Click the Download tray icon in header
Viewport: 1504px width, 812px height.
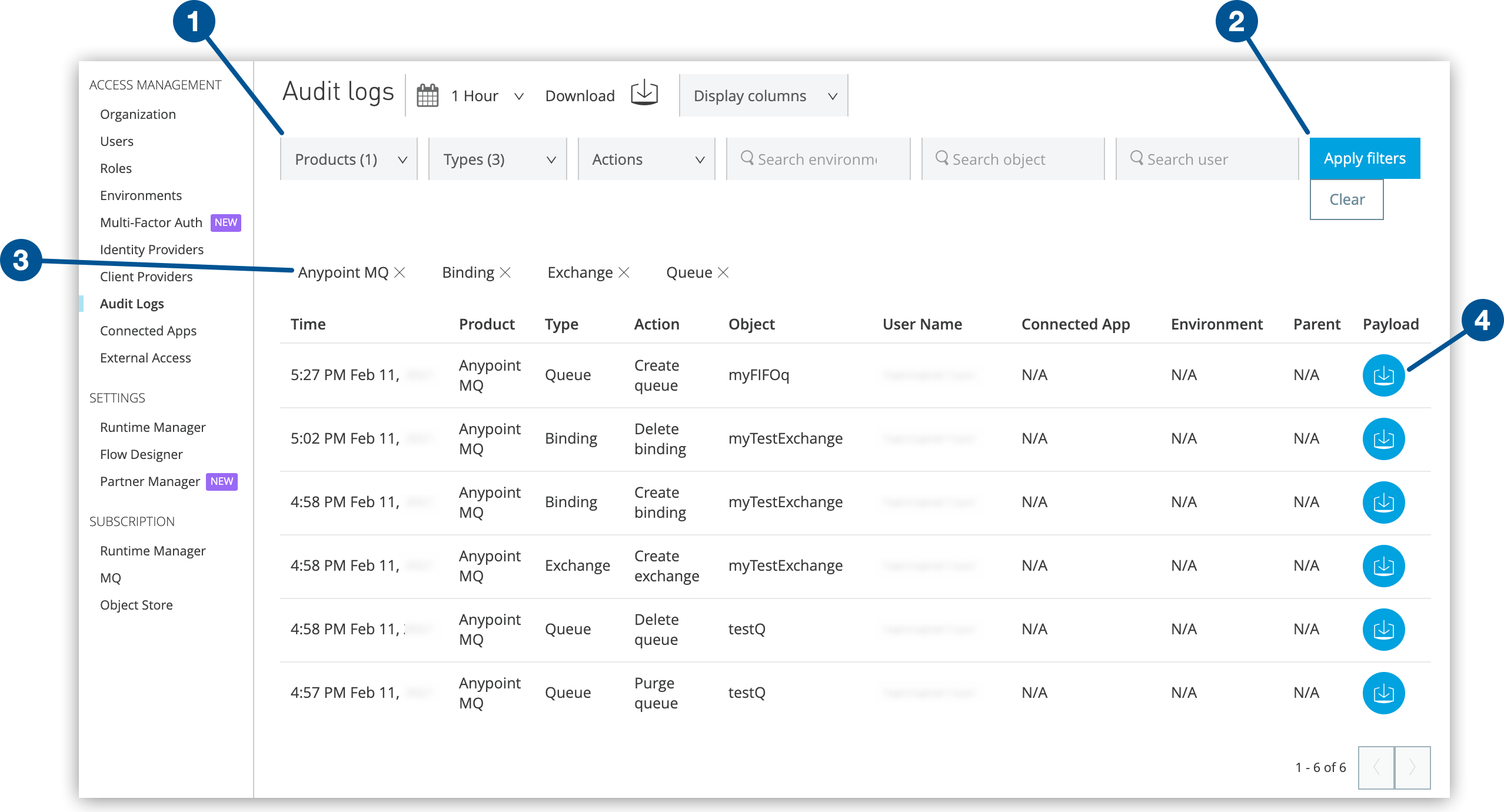coord(644,93)
